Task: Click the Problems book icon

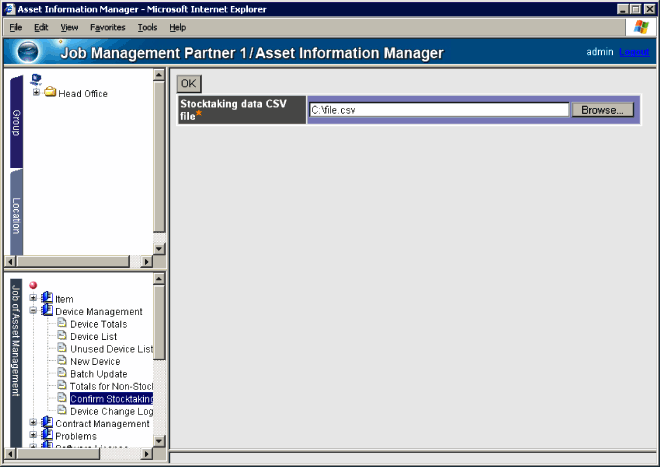Action: click(47, 434)
